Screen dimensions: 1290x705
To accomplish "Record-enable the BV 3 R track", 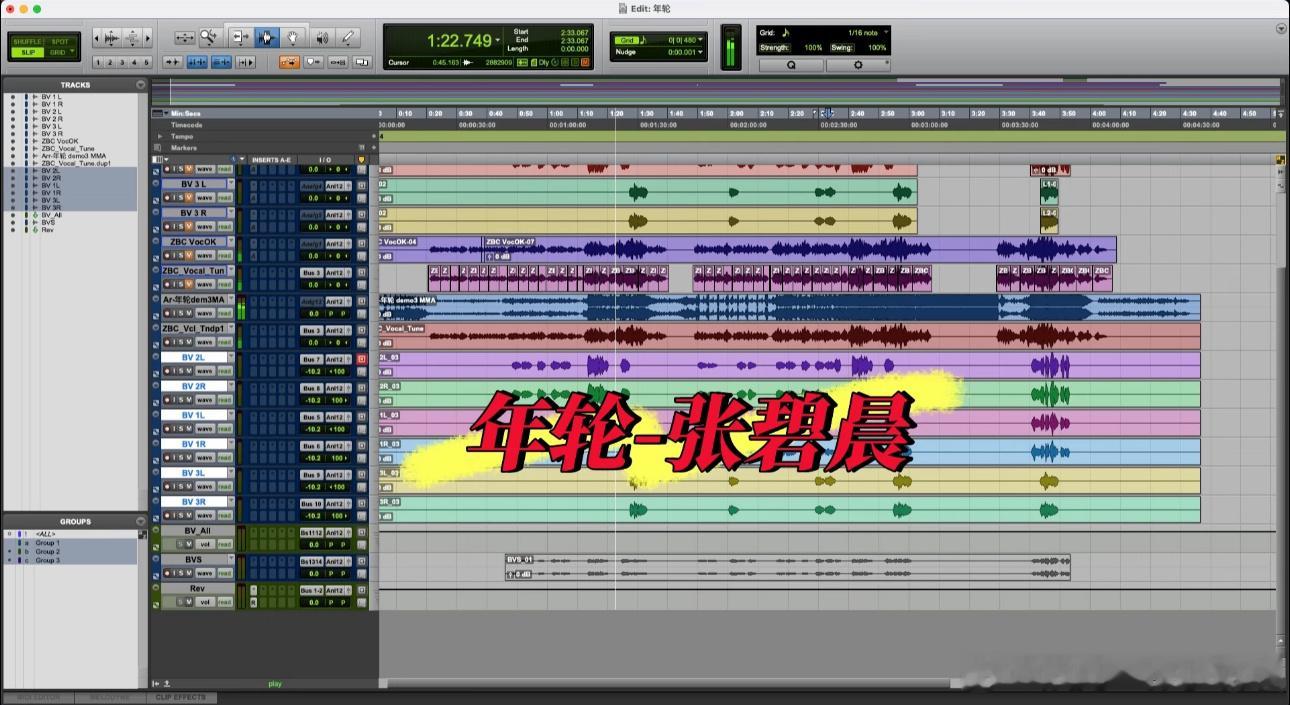I will (167, 226).
